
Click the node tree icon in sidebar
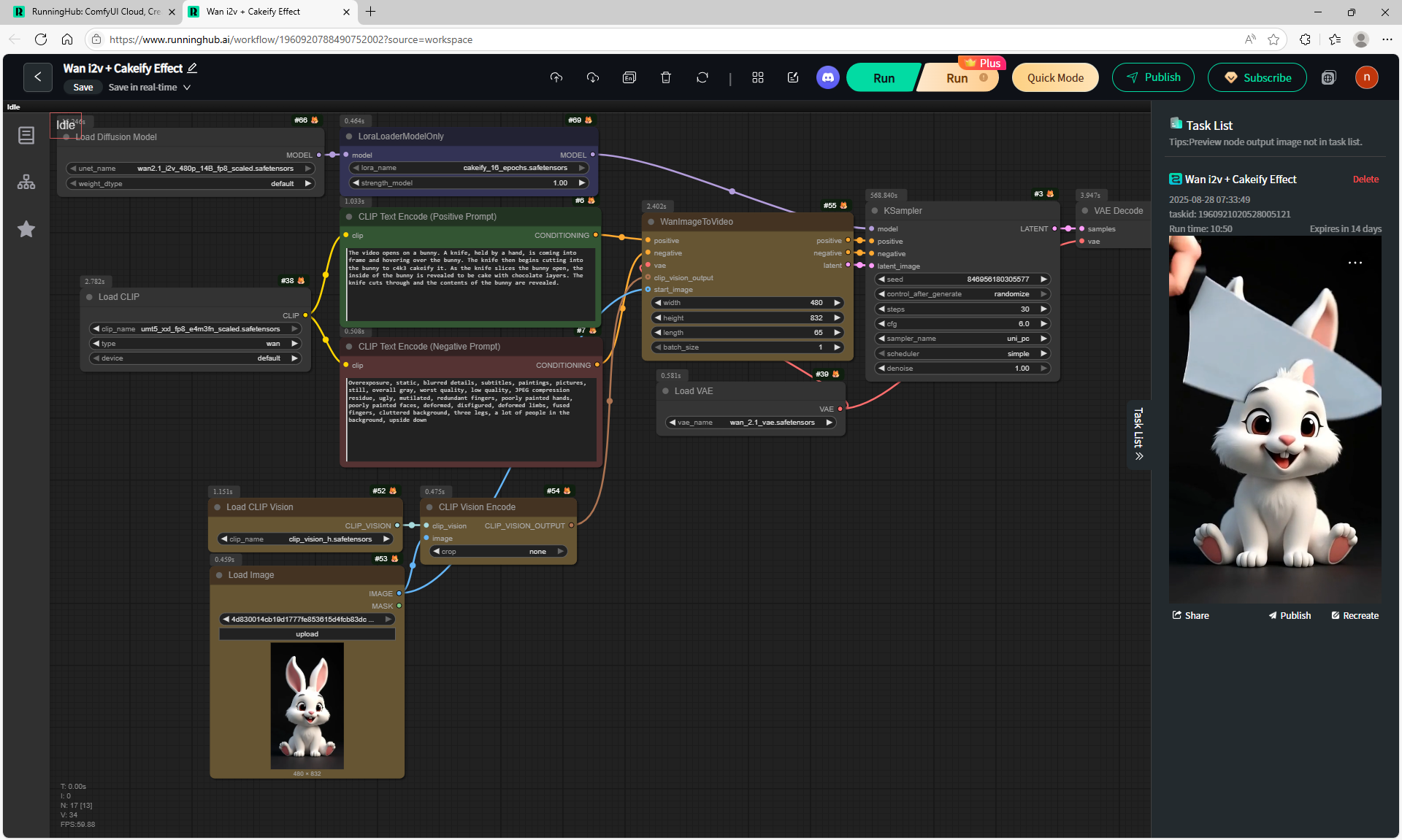(26, 182)
